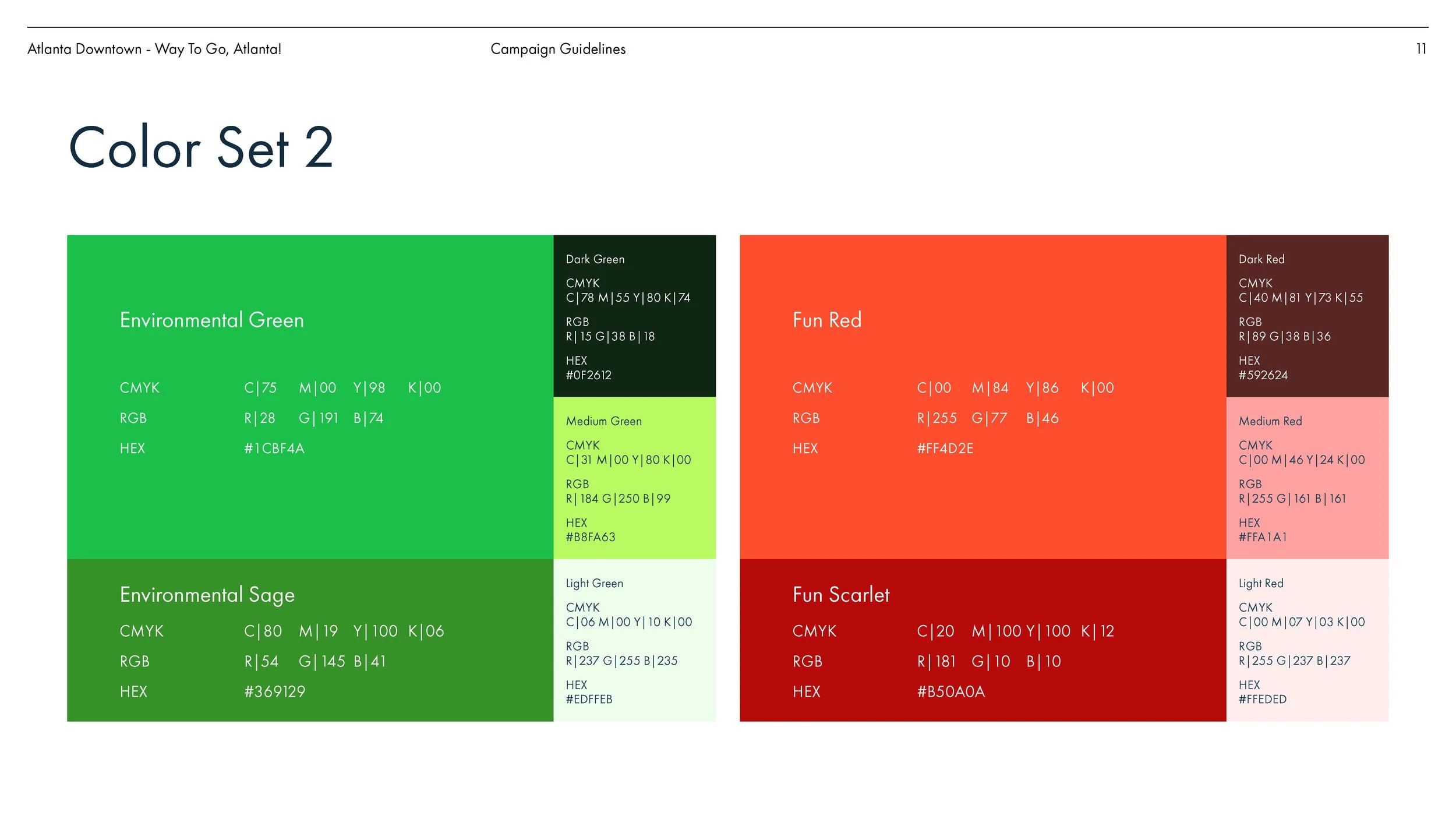The height and width of the screenshot is (819, 1456).
Task: Click page number 11
Action: point(1420,49)
